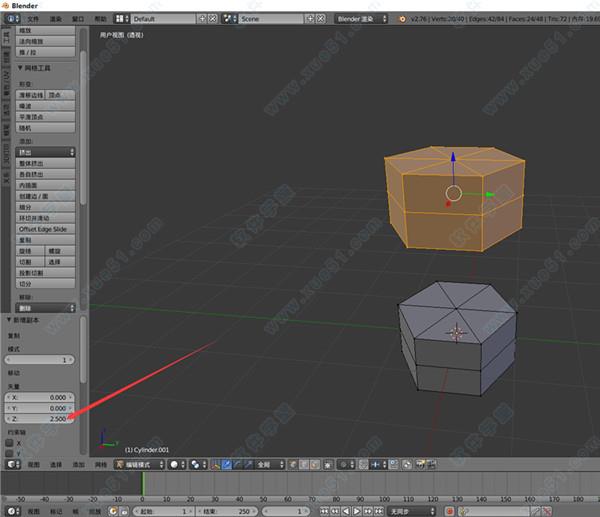
Task: Open the snap element type dropdown
Action: [x=379, y=465]
